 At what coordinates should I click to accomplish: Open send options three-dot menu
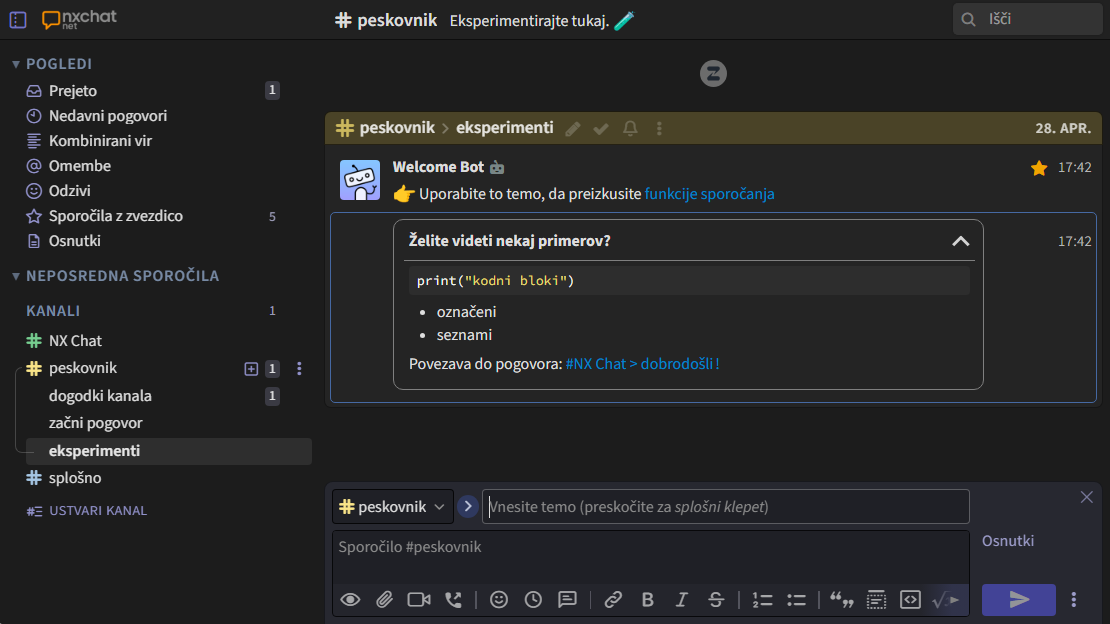[x=1074, y=600]
